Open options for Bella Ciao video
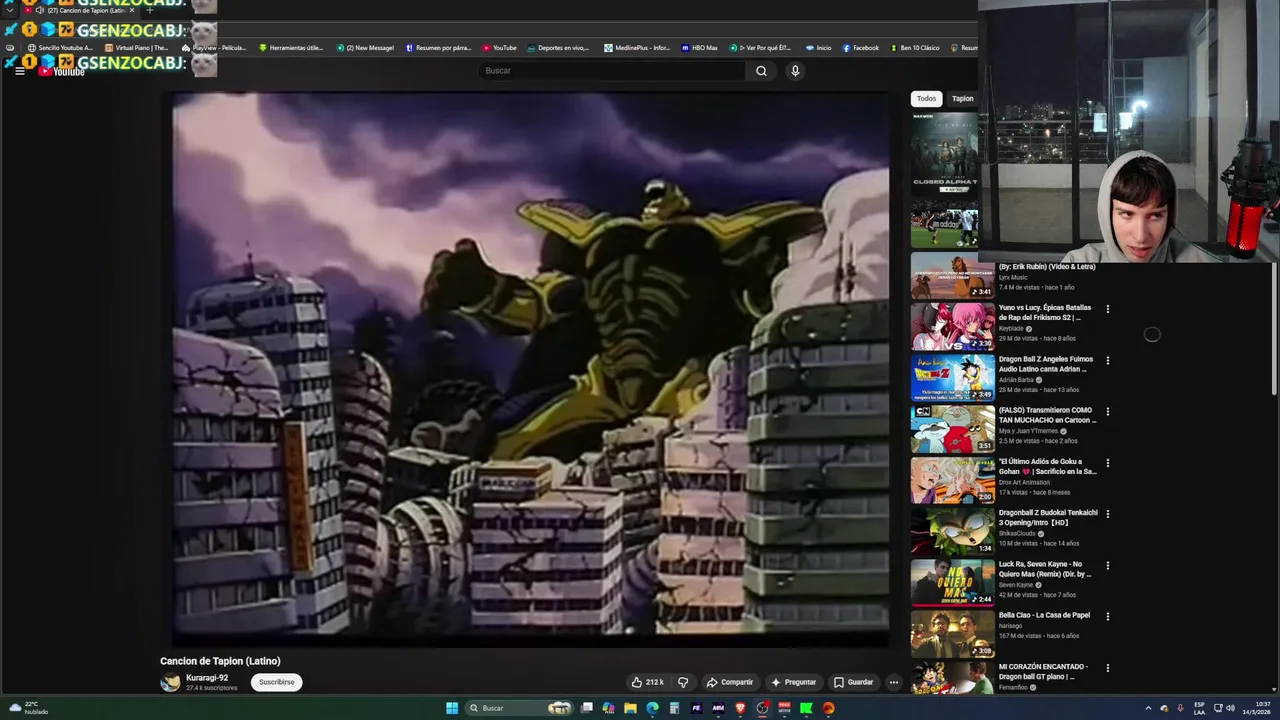This screenshot has width=1280, height=720. pos(1107,616)
